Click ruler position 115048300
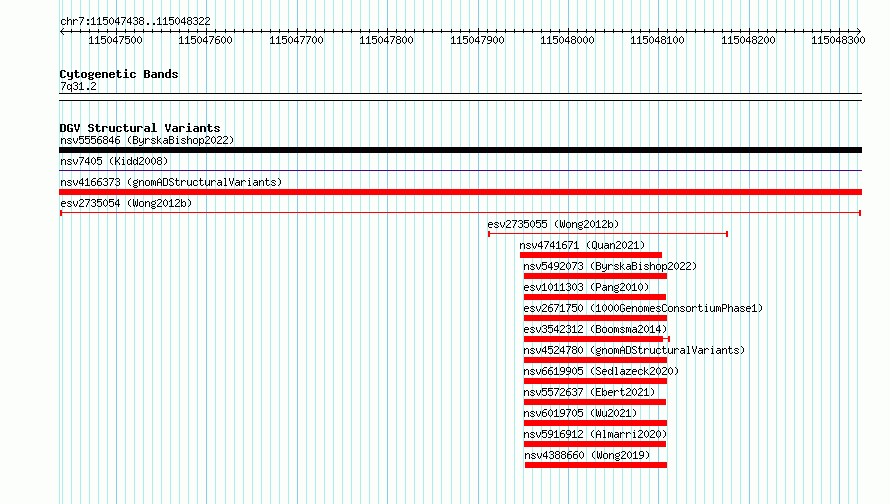The height and width of the screenshot is (504, 890). point(838,40)
